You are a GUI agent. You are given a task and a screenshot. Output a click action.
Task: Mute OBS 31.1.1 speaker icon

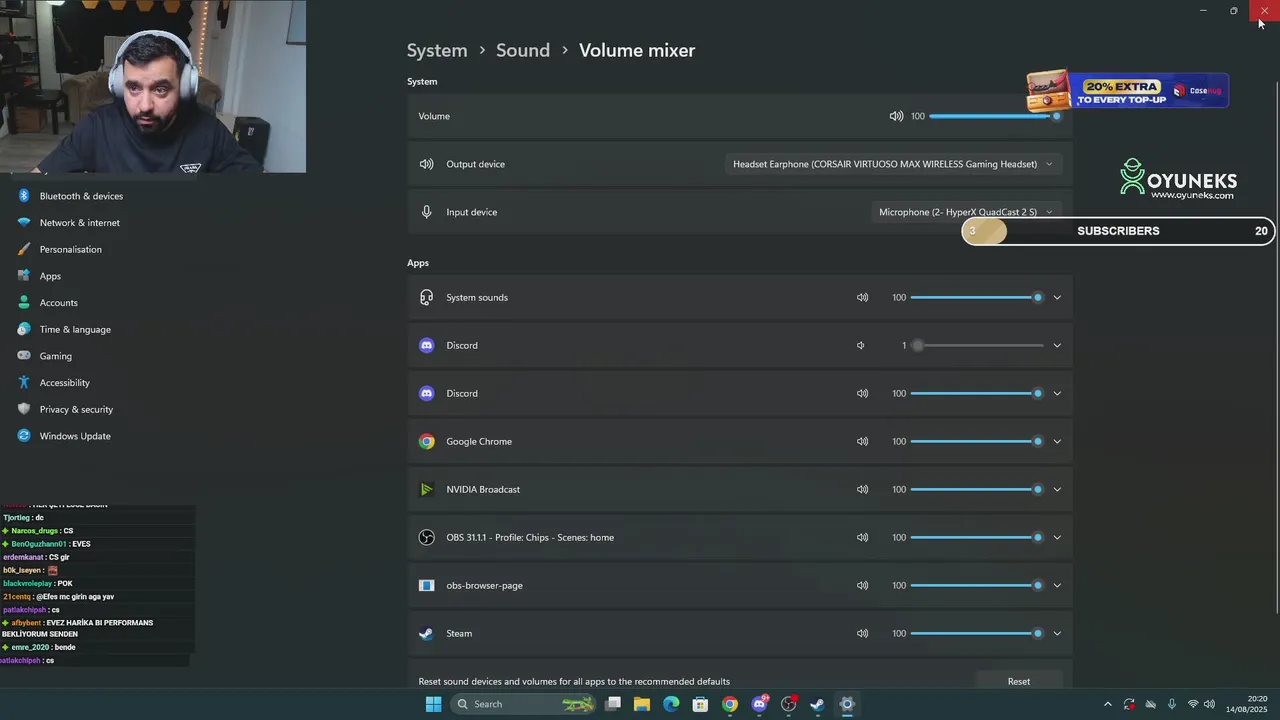(x=862, y=537)
